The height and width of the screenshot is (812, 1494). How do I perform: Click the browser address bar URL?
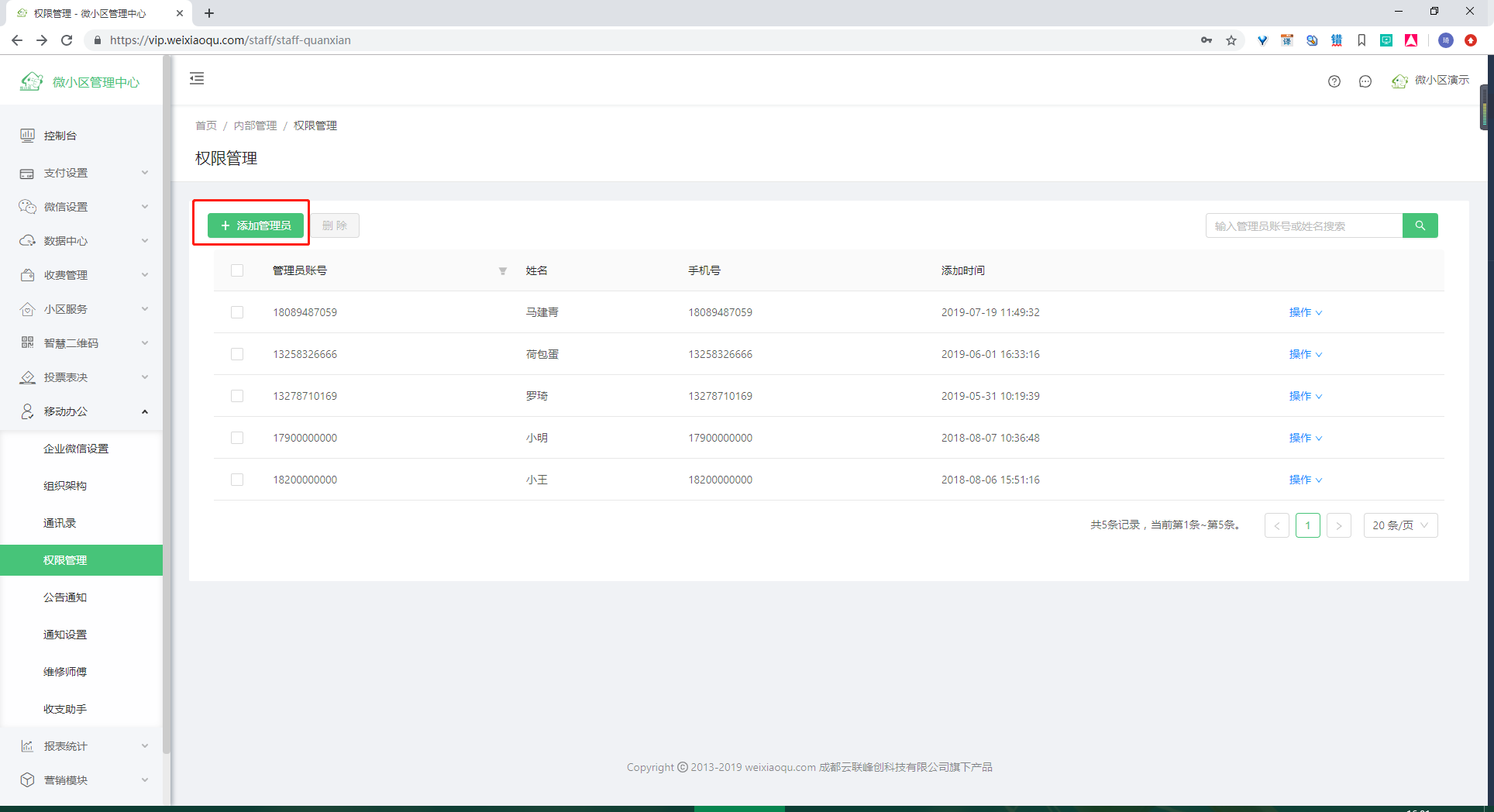(x=230, y=40)
